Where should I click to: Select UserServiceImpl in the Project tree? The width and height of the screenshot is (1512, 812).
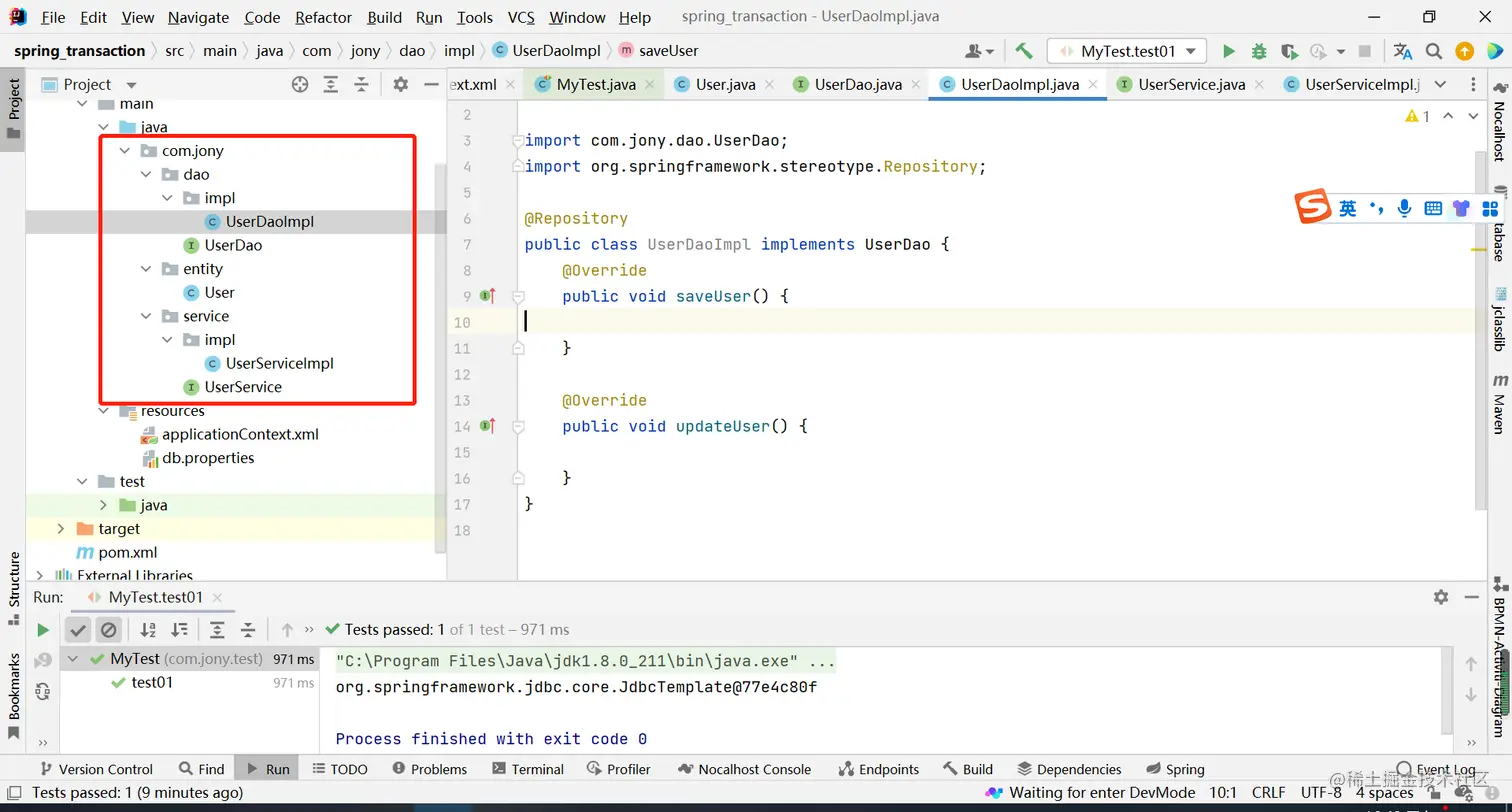point(280,363)
